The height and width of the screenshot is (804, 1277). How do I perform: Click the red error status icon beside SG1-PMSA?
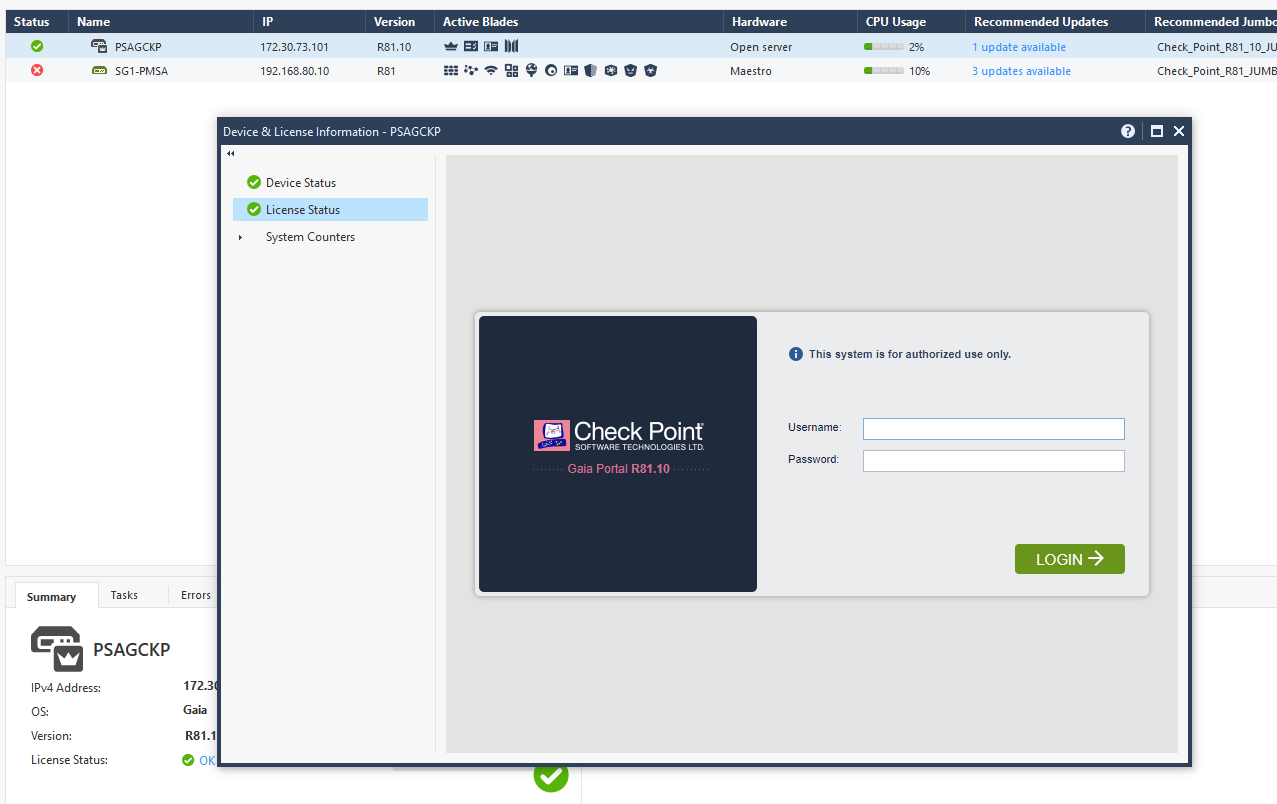[36, 70]
